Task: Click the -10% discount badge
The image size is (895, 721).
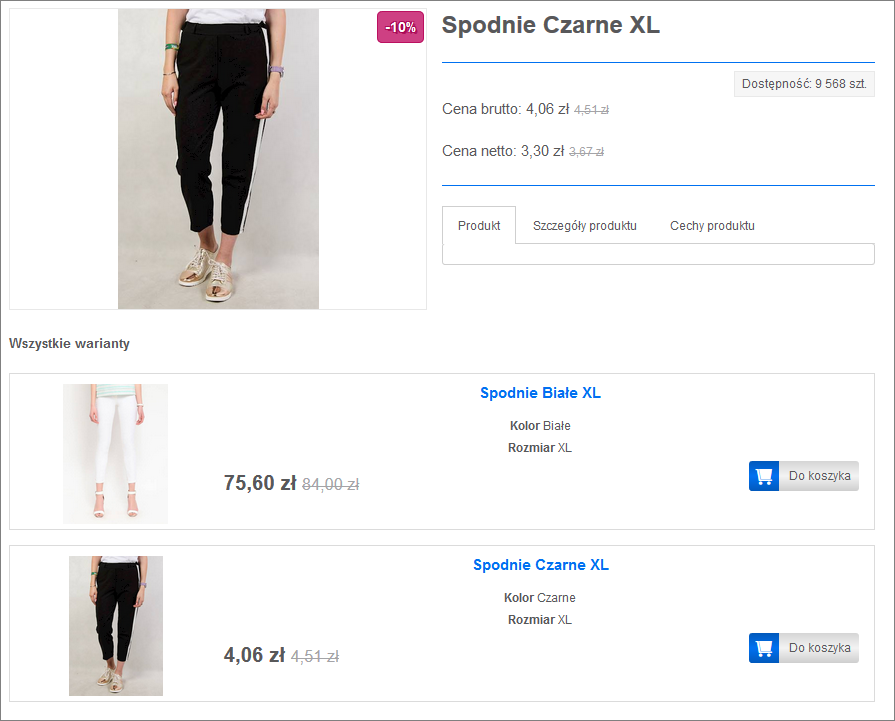Action: [x=400, y=28]
